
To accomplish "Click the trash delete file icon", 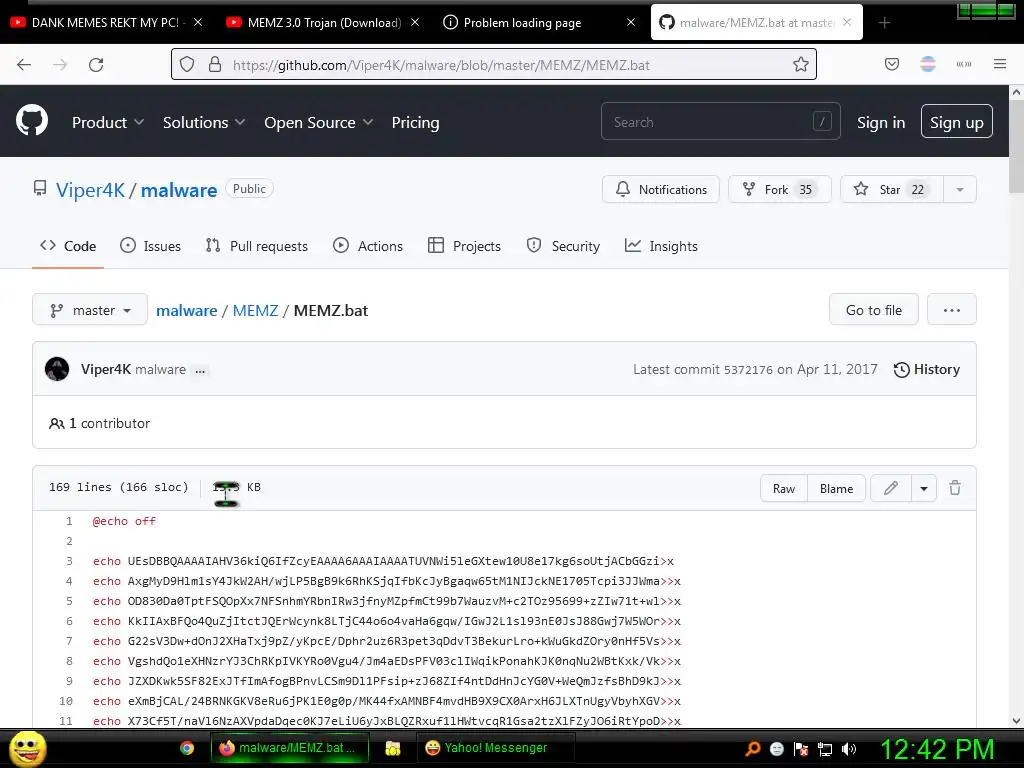I will tap(955, 488).
